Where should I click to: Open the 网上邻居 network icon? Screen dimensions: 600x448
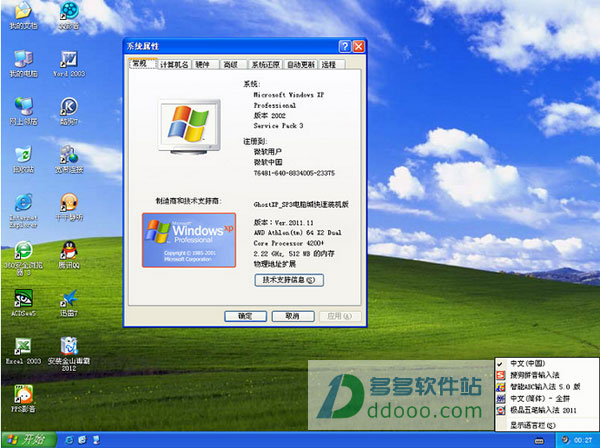tap(23, 111)
